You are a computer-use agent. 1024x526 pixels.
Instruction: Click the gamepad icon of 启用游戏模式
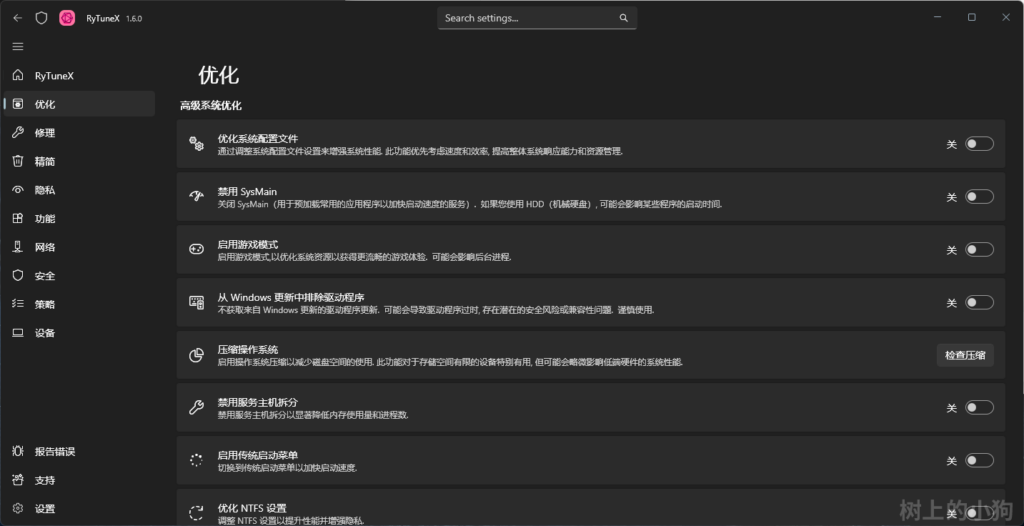click(x=197, y=249)
